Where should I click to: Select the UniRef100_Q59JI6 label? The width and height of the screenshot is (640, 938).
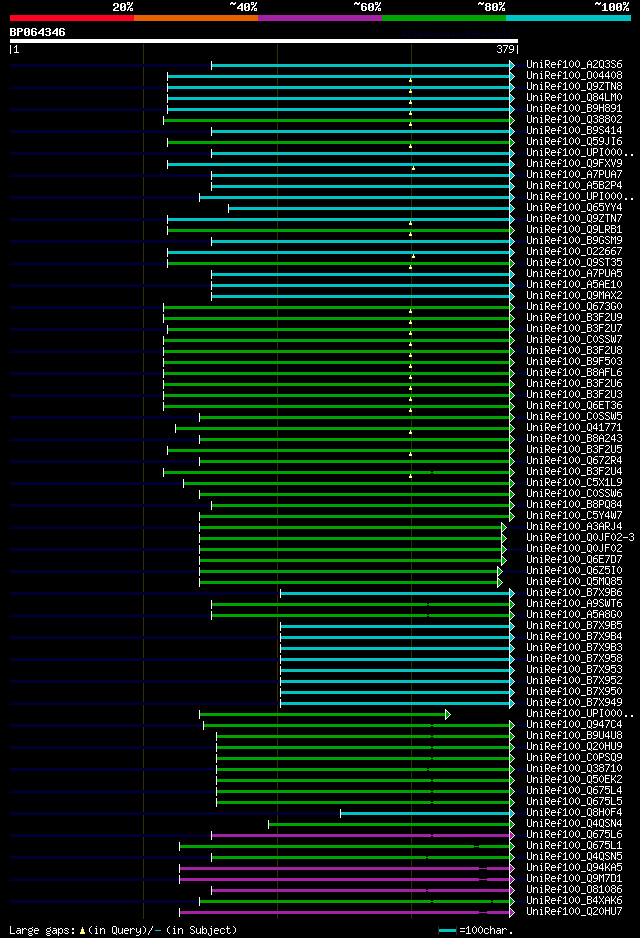click(x=574, y=142)
